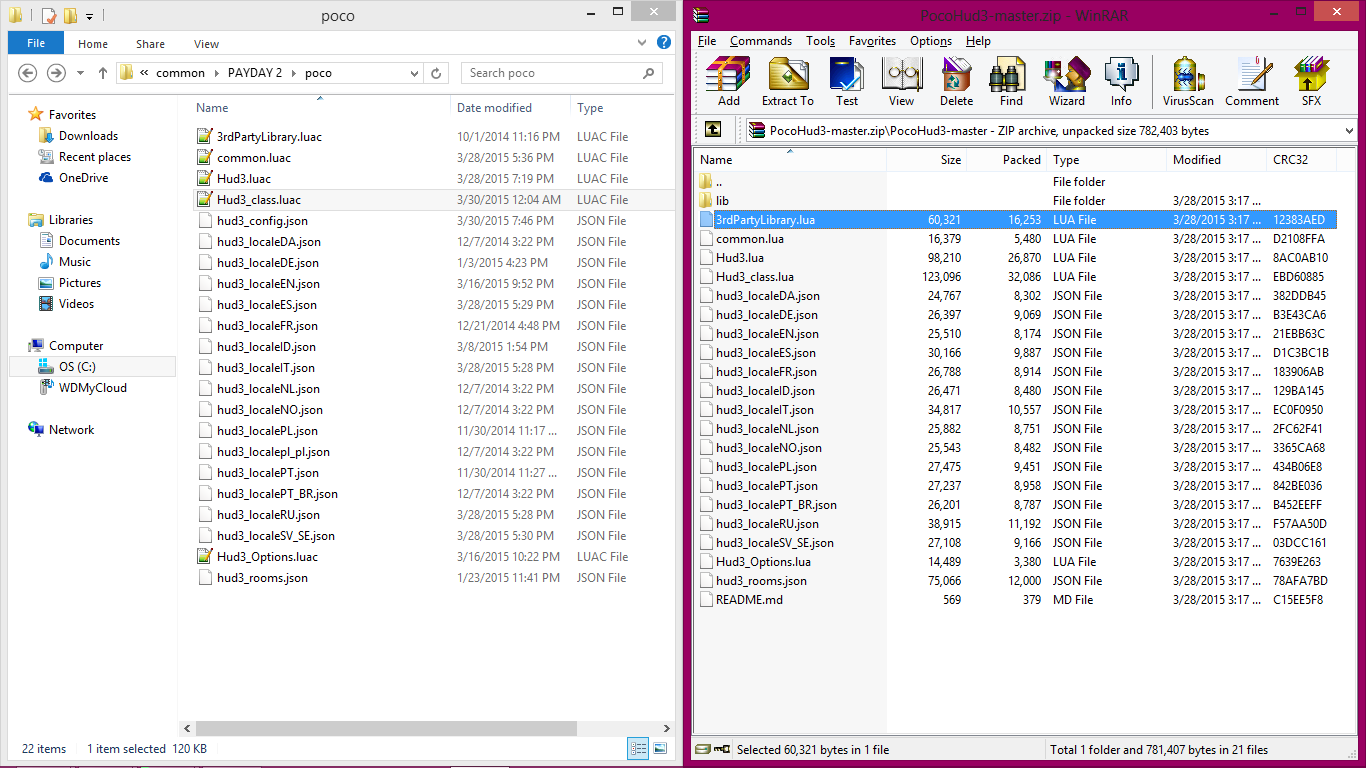Sort Explorer files by Type column

coord(620,108)
